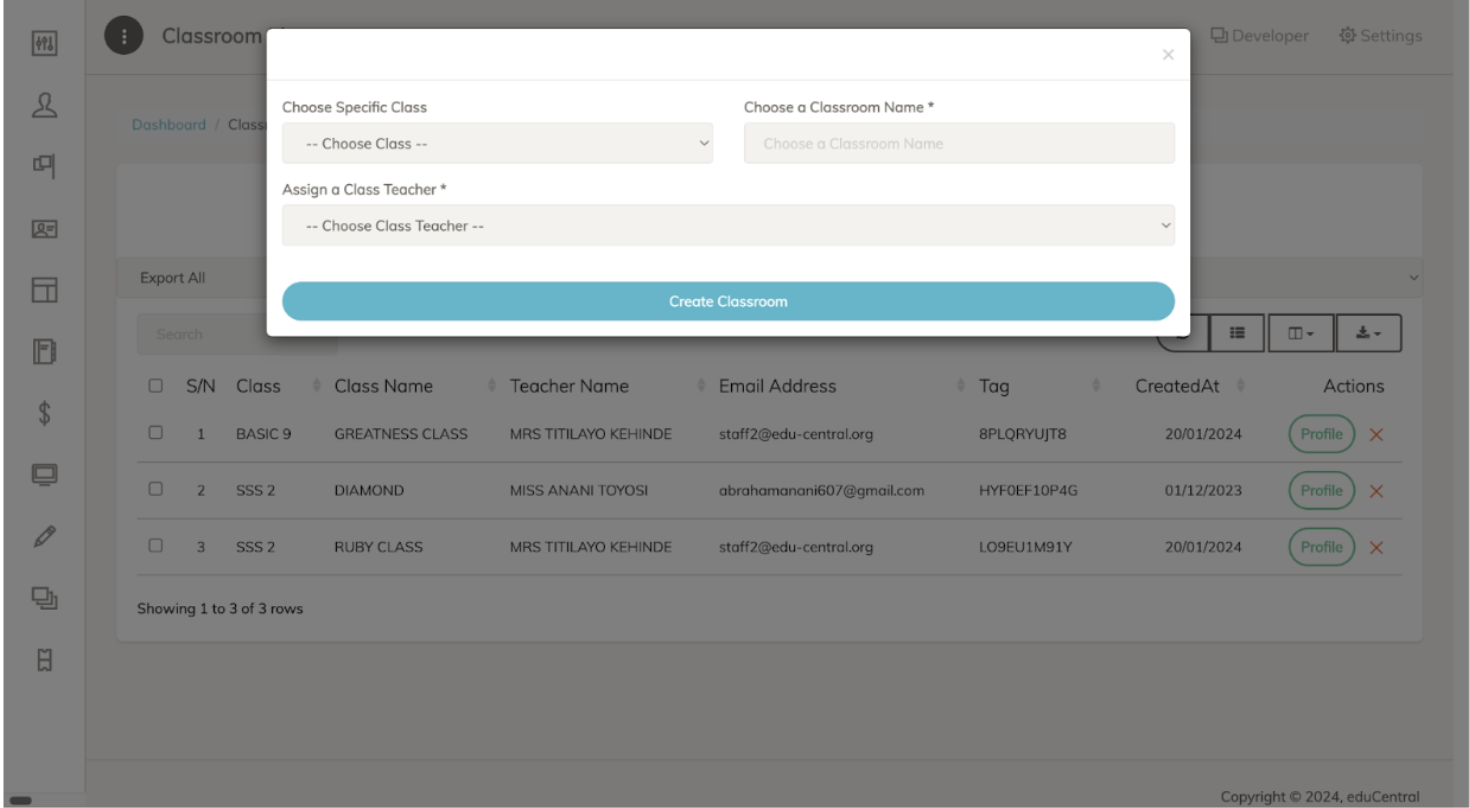Click the Choose a Classroom Name field

pyautogui.click(x=958, y=144)
